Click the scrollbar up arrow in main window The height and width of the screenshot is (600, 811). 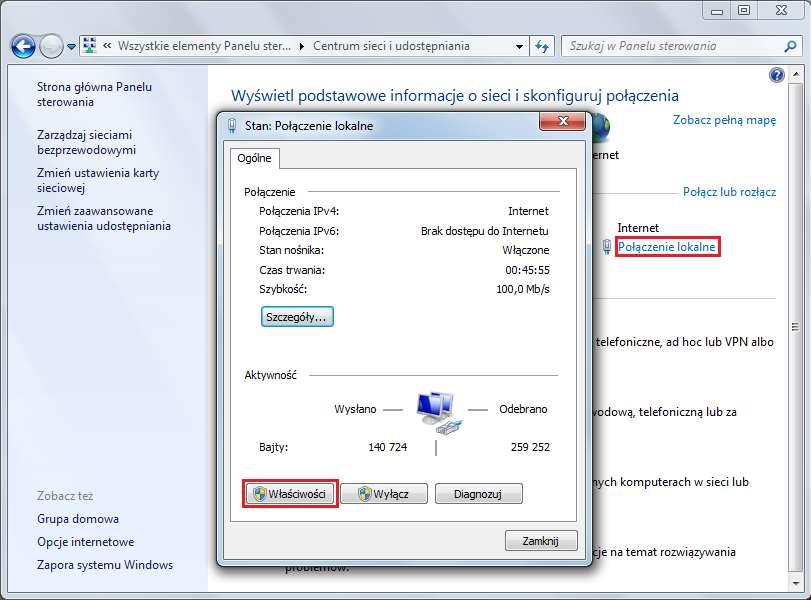coord(795,75)
